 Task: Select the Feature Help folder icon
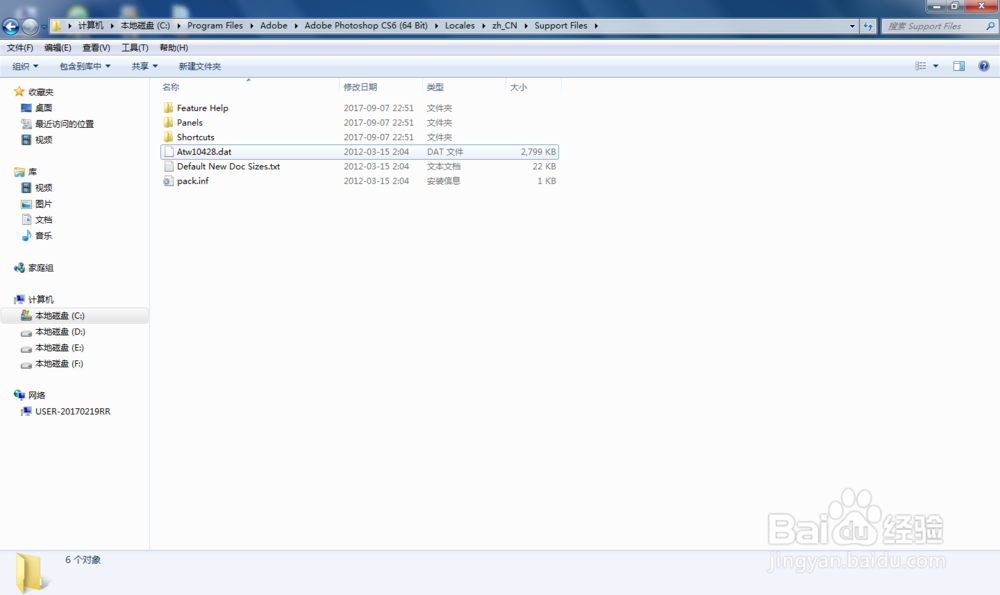click(168, 108)
